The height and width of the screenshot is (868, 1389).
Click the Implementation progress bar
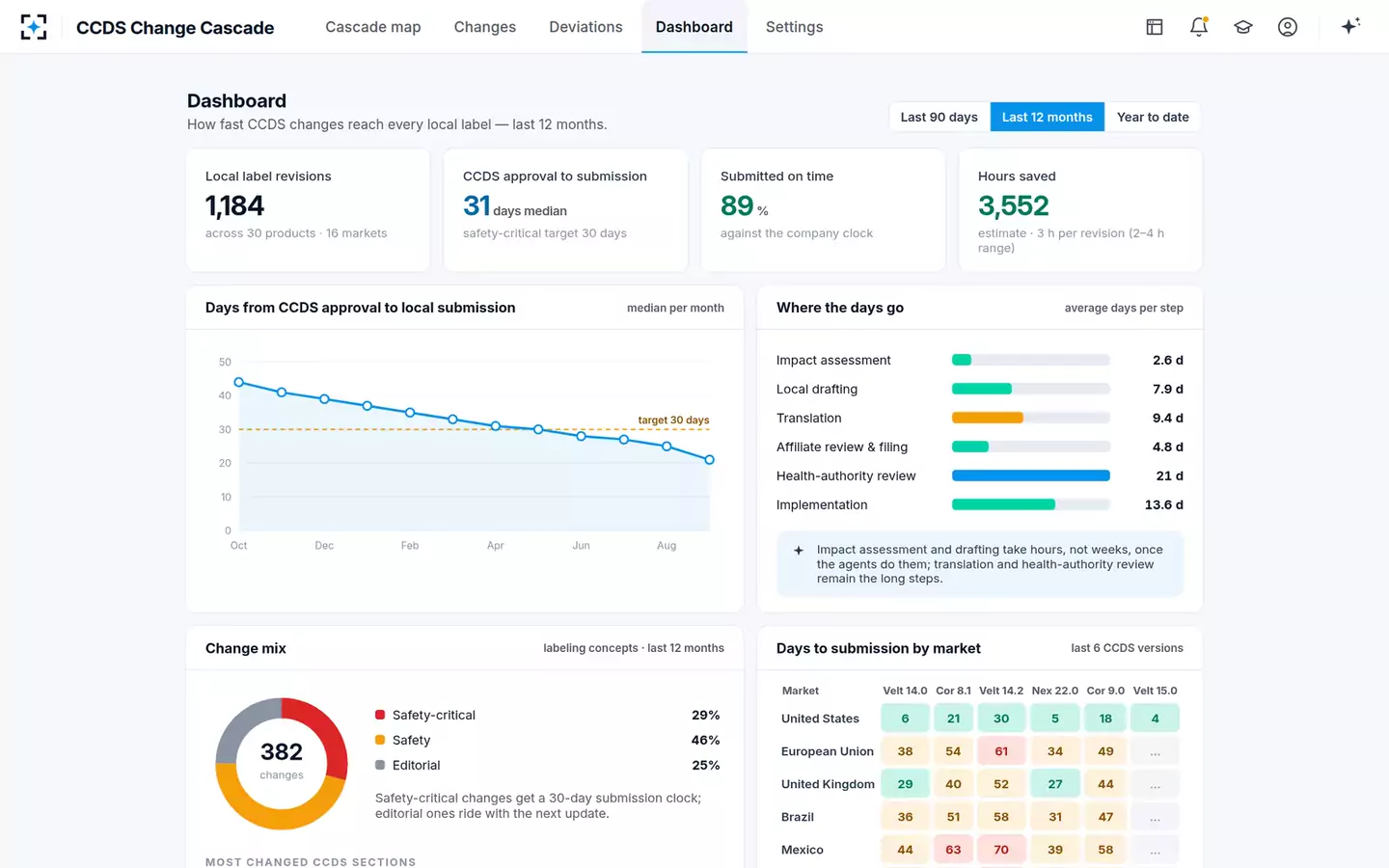[x=1031, y=504]
